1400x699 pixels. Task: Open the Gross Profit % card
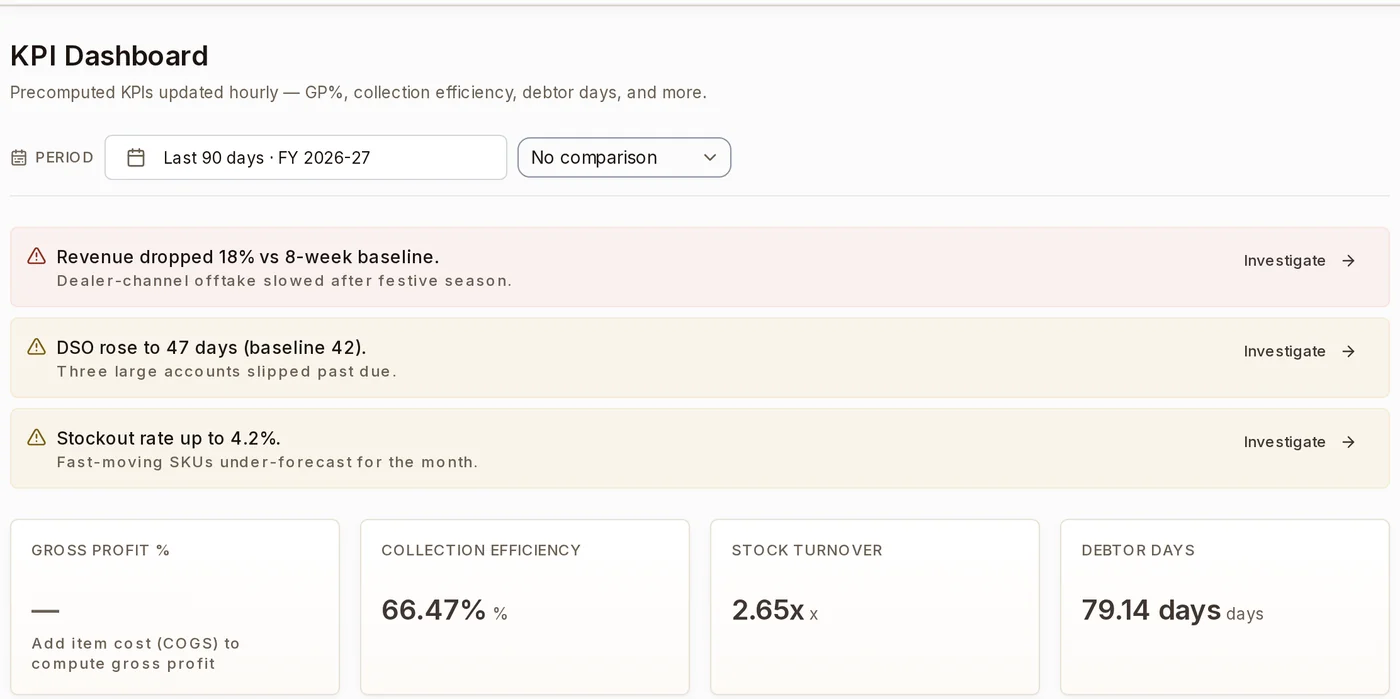(x=175, y=607)
